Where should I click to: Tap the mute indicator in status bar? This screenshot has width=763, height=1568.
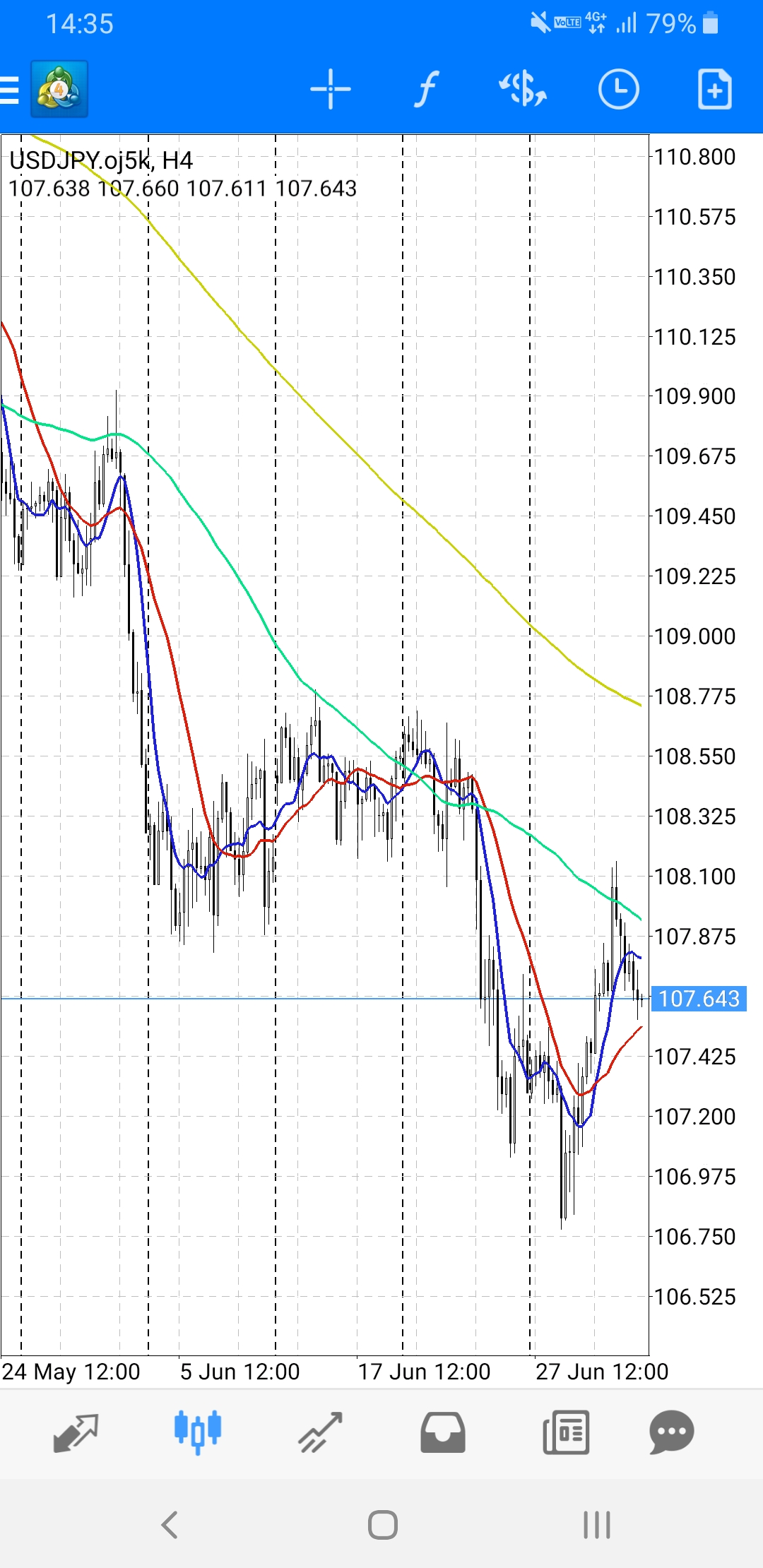click(x=540, y=23)
